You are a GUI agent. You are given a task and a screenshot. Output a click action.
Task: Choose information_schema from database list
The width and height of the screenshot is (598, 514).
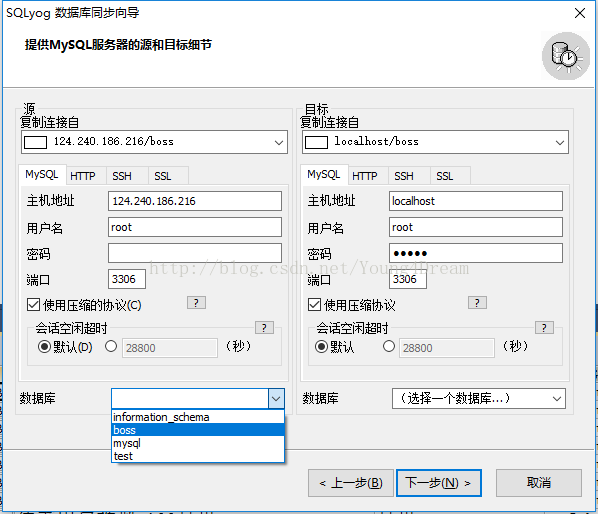click(198, 417)
